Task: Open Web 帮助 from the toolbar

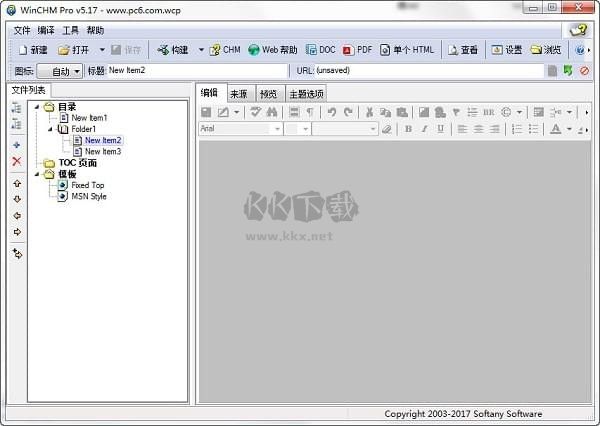Action: (273, 50)
